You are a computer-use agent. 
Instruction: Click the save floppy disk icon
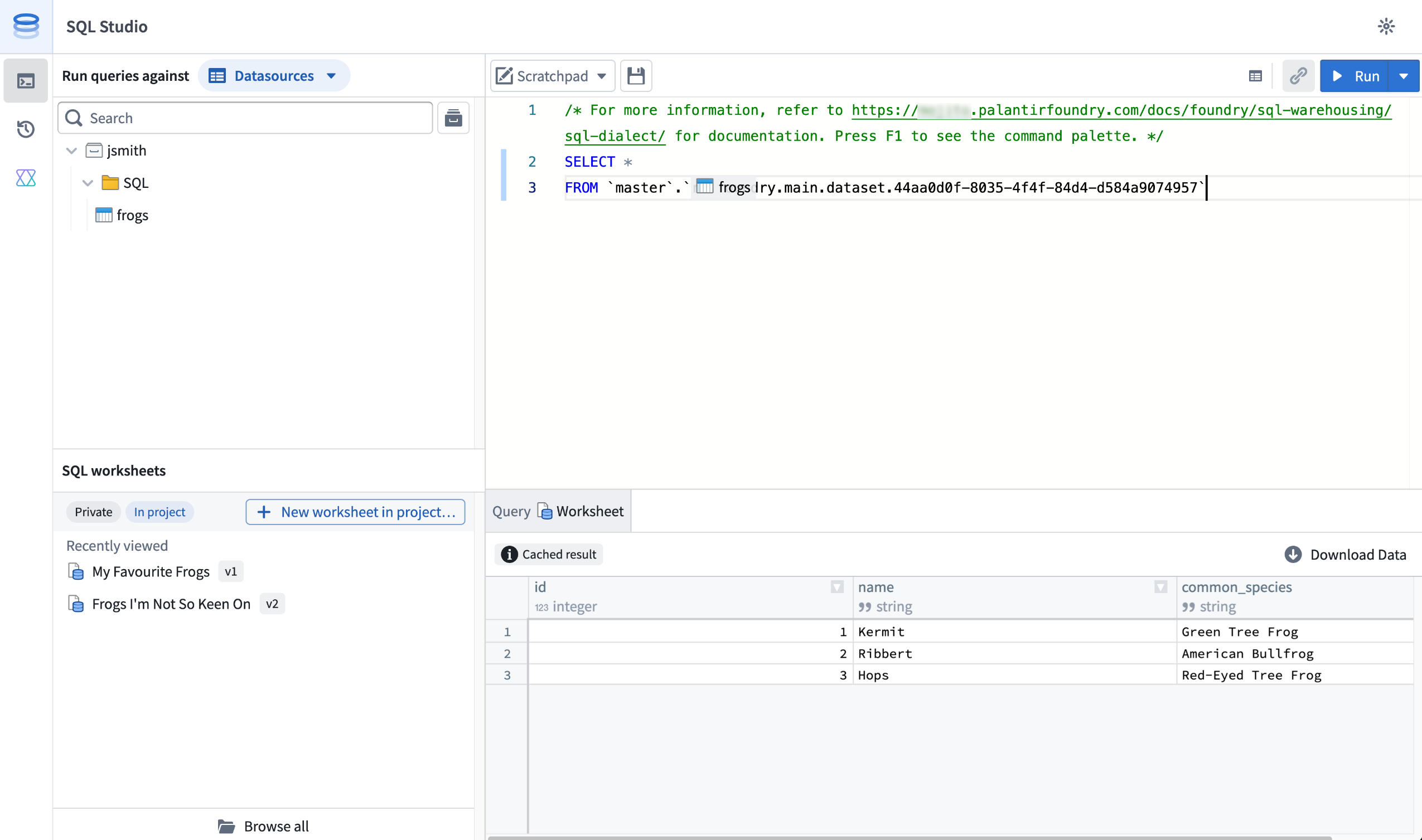636,76
